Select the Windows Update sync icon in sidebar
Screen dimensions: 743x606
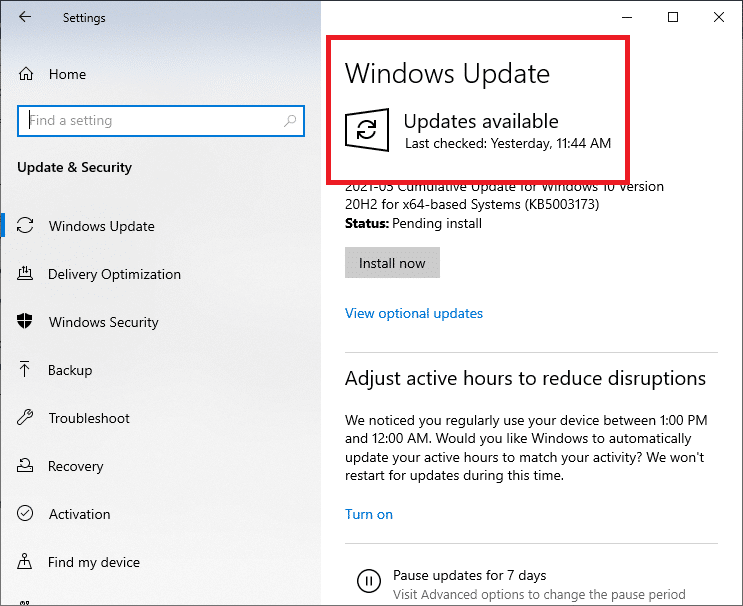(x=26, y=226)
